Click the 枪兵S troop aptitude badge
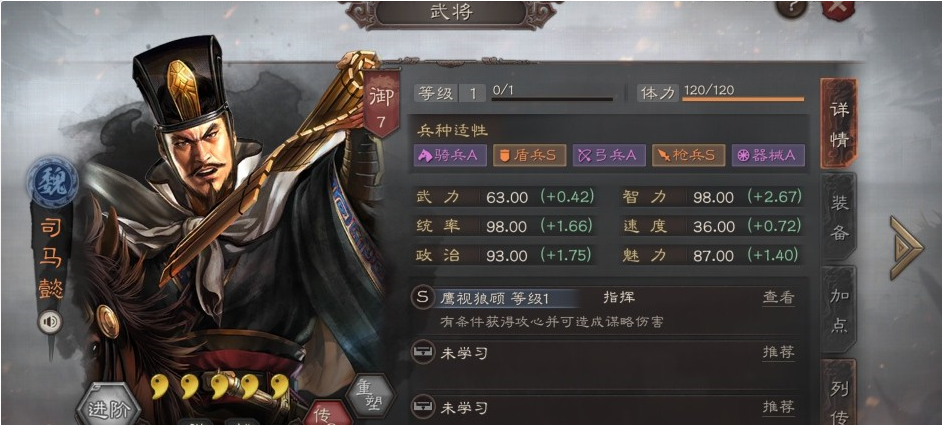 click(688, 155)
